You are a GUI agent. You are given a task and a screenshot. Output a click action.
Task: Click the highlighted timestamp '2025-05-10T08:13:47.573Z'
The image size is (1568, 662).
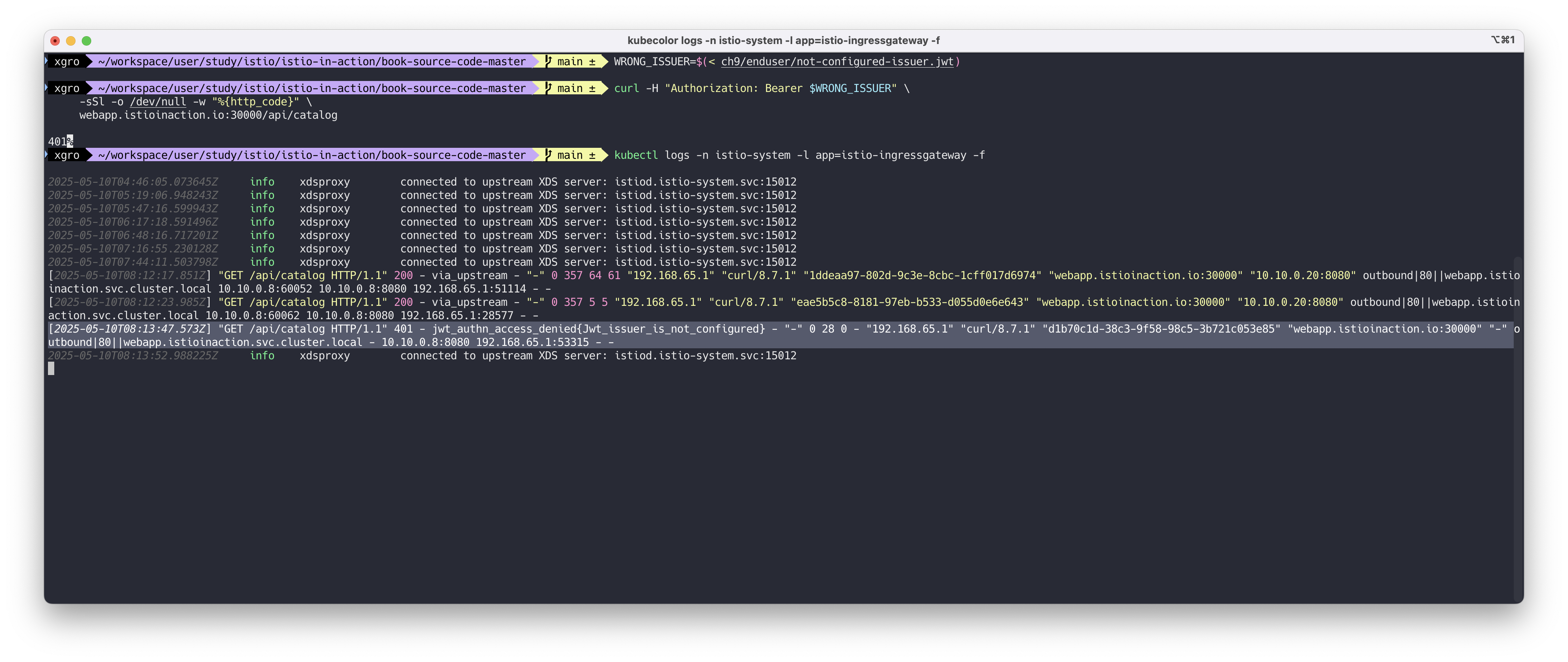pyautogui.click(x=130, y=329)
